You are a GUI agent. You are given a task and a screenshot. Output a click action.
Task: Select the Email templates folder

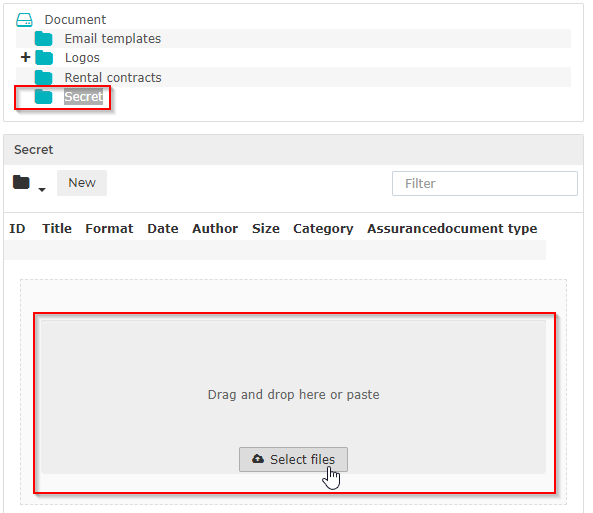pyautogui.click(x=113, y=39)
